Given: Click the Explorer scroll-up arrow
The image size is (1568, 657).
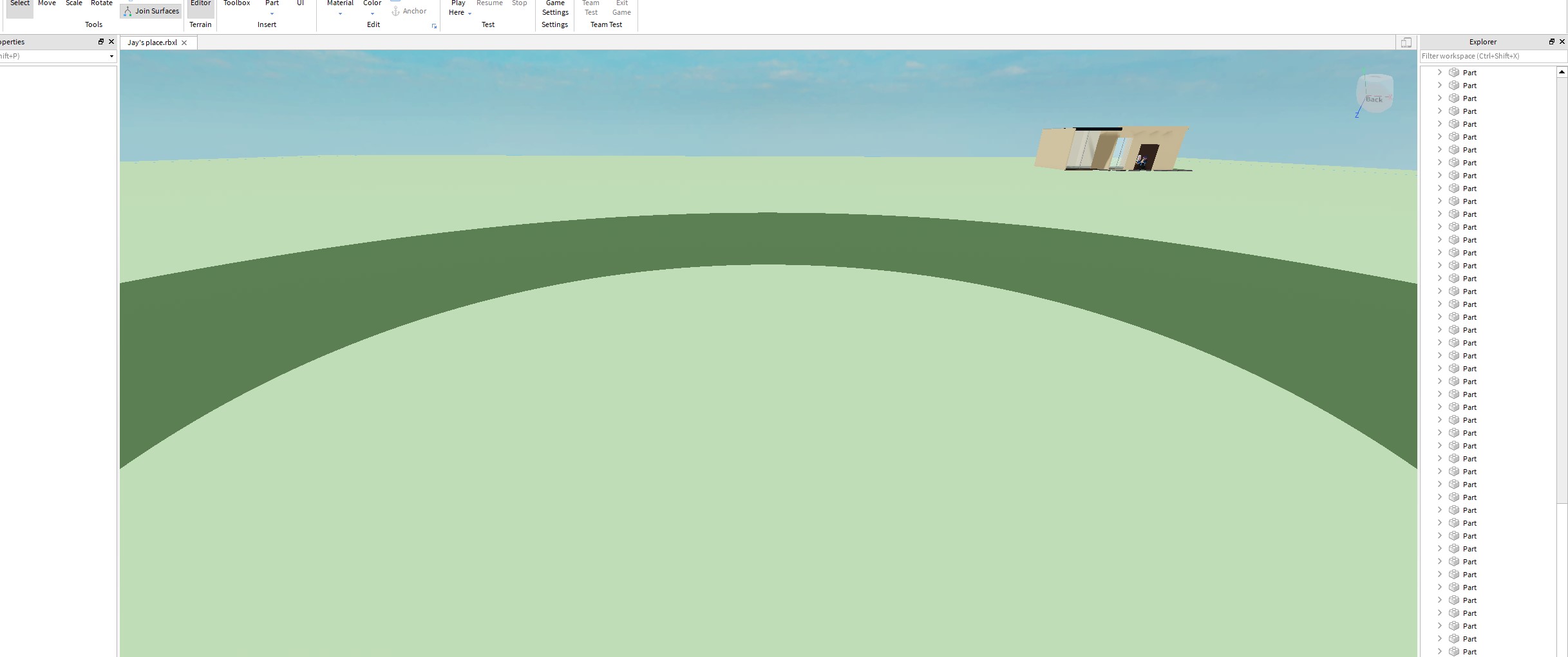Looking at the screenshot, I should pyautogui.click(x=1562, y=72).
